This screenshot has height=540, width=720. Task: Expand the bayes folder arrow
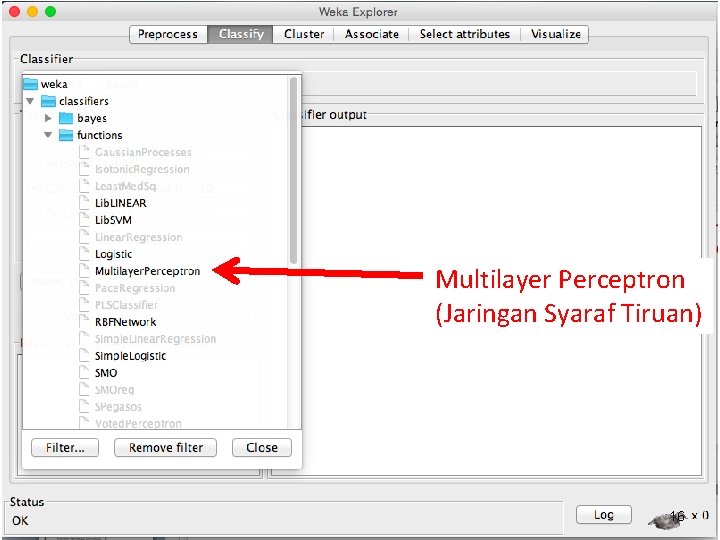pos(48,118)
